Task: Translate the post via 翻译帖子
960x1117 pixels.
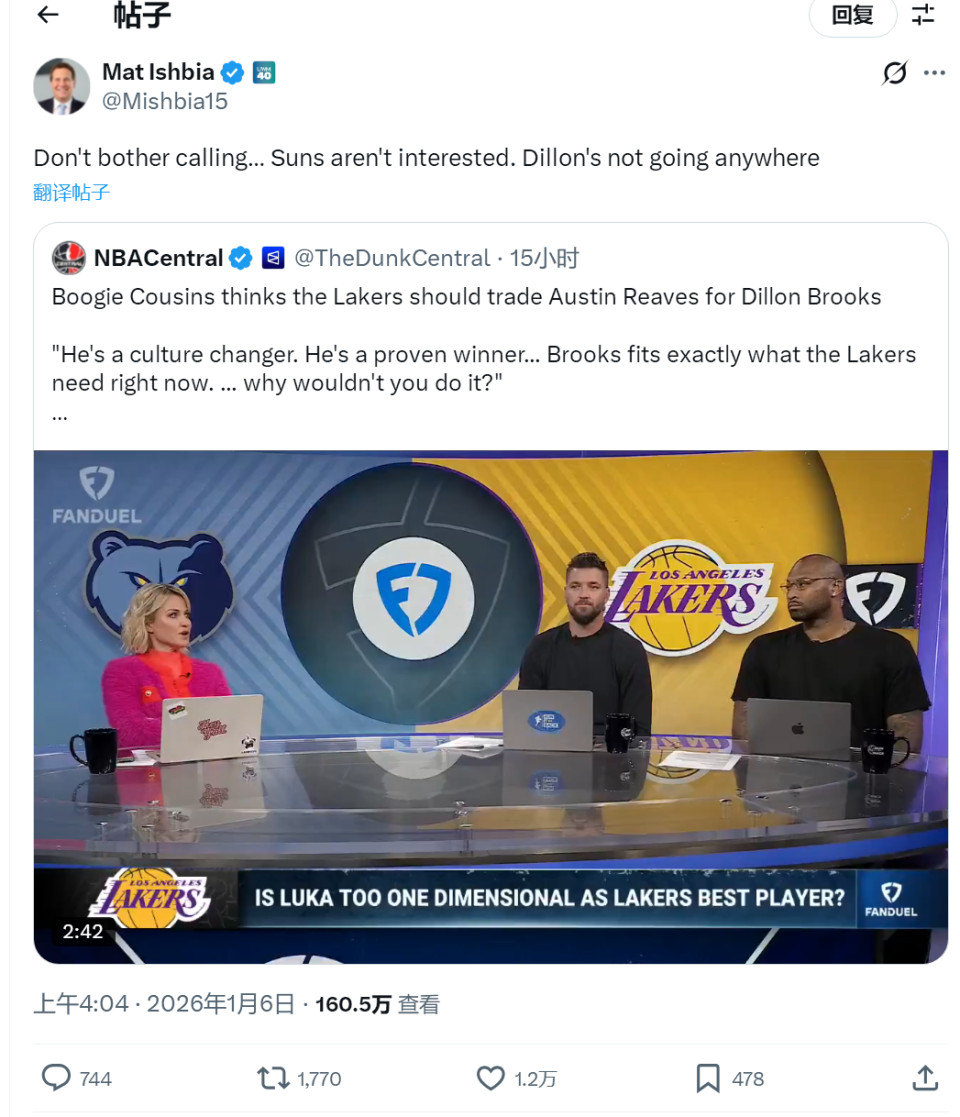Action: pos(71,192)
